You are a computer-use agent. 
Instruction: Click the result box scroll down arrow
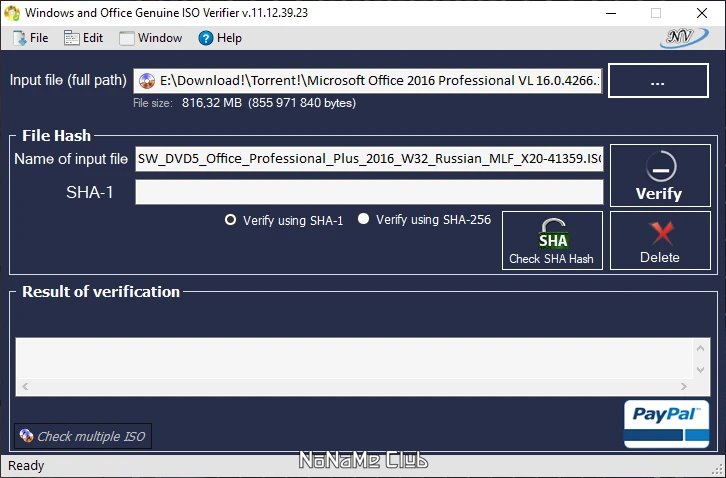coord(700,370)
